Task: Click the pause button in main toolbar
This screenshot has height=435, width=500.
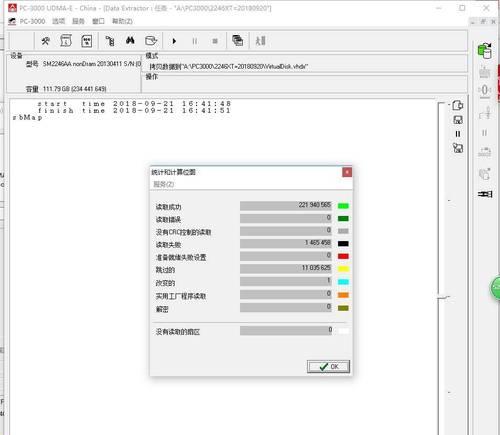Action: click(195, 41)
